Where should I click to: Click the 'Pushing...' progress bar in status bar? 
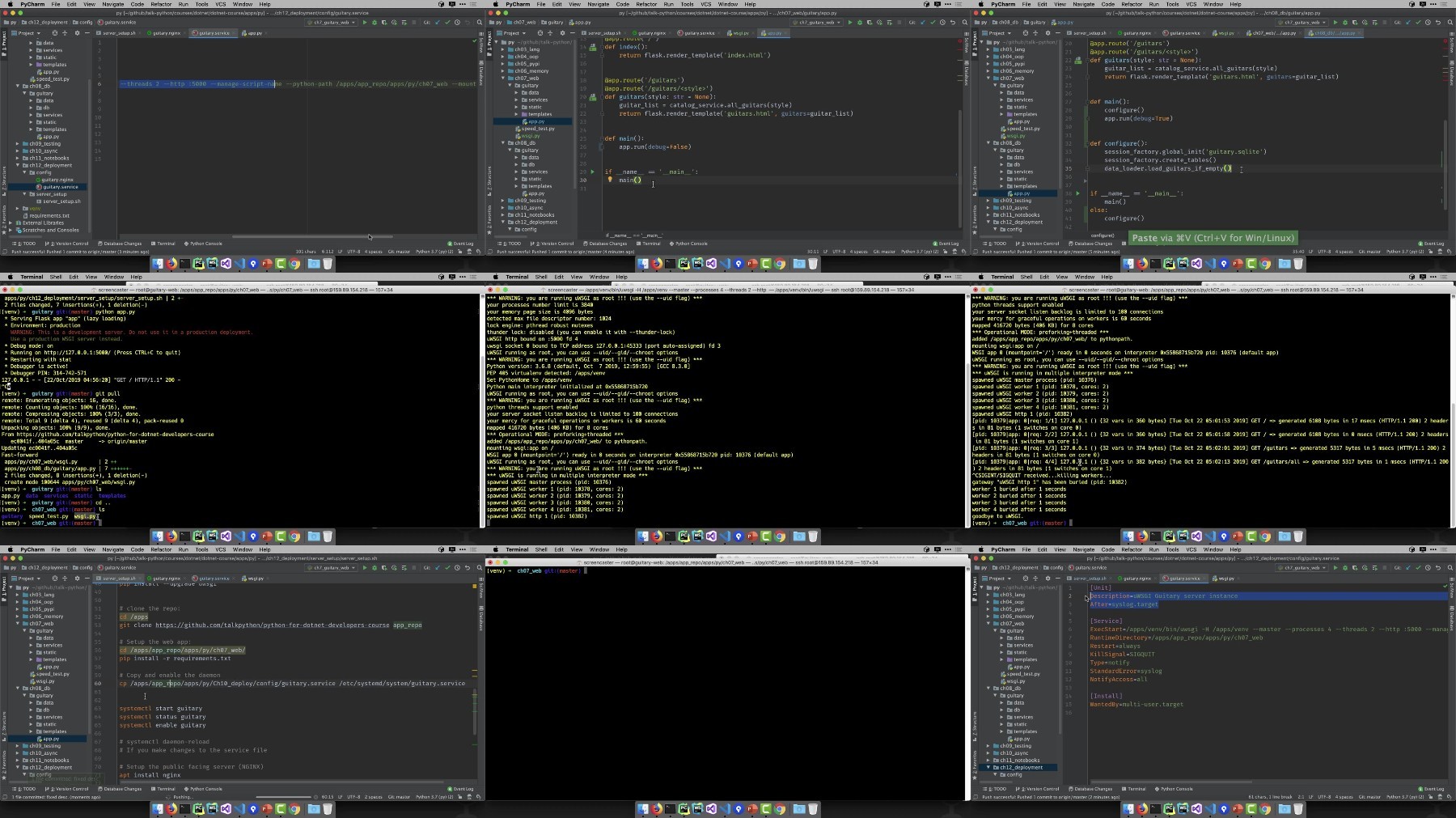(284, 797)
